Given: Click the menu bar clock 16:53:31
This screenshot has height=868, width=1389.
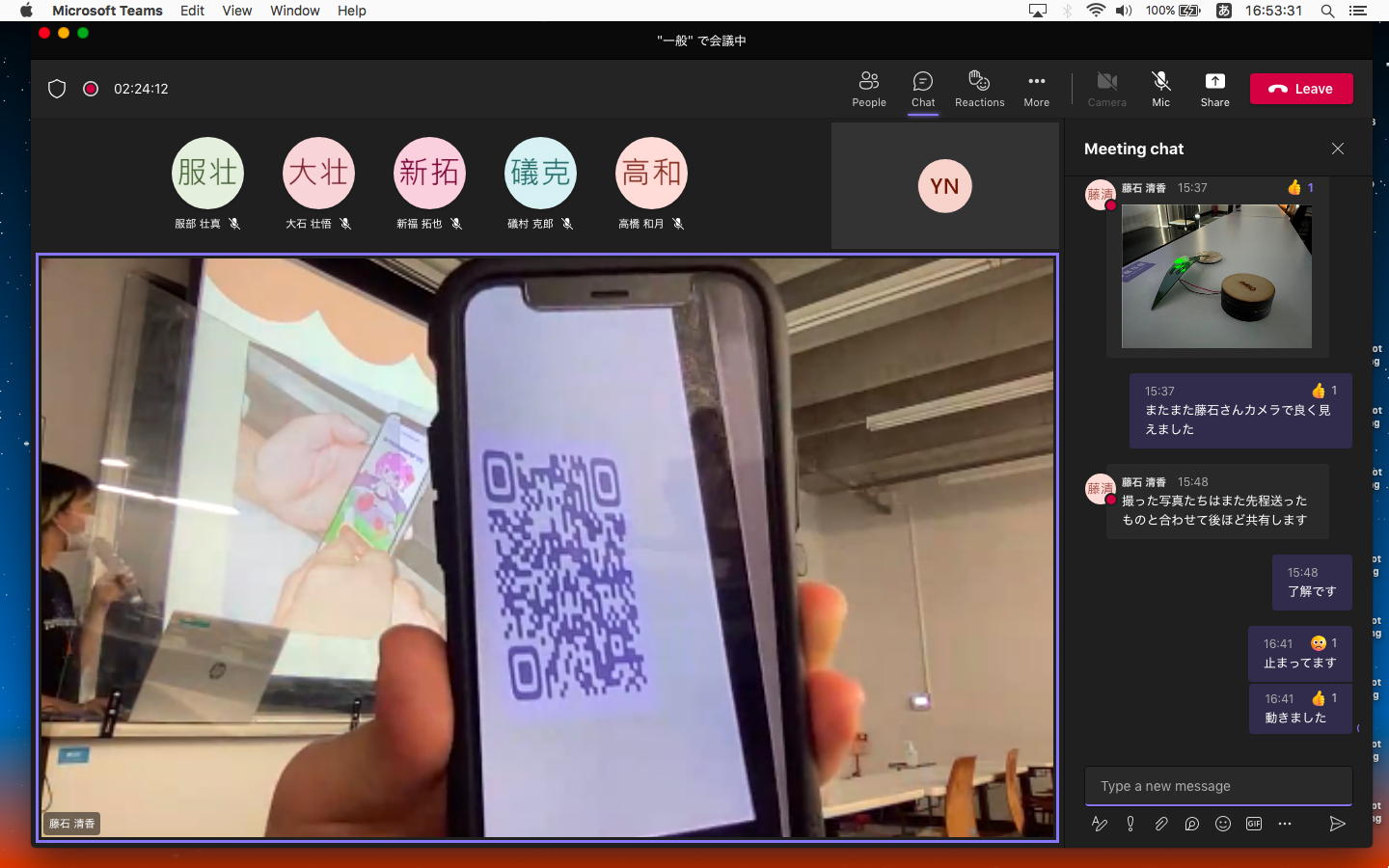Looking at the screenshot, I should pos(1273,11).
